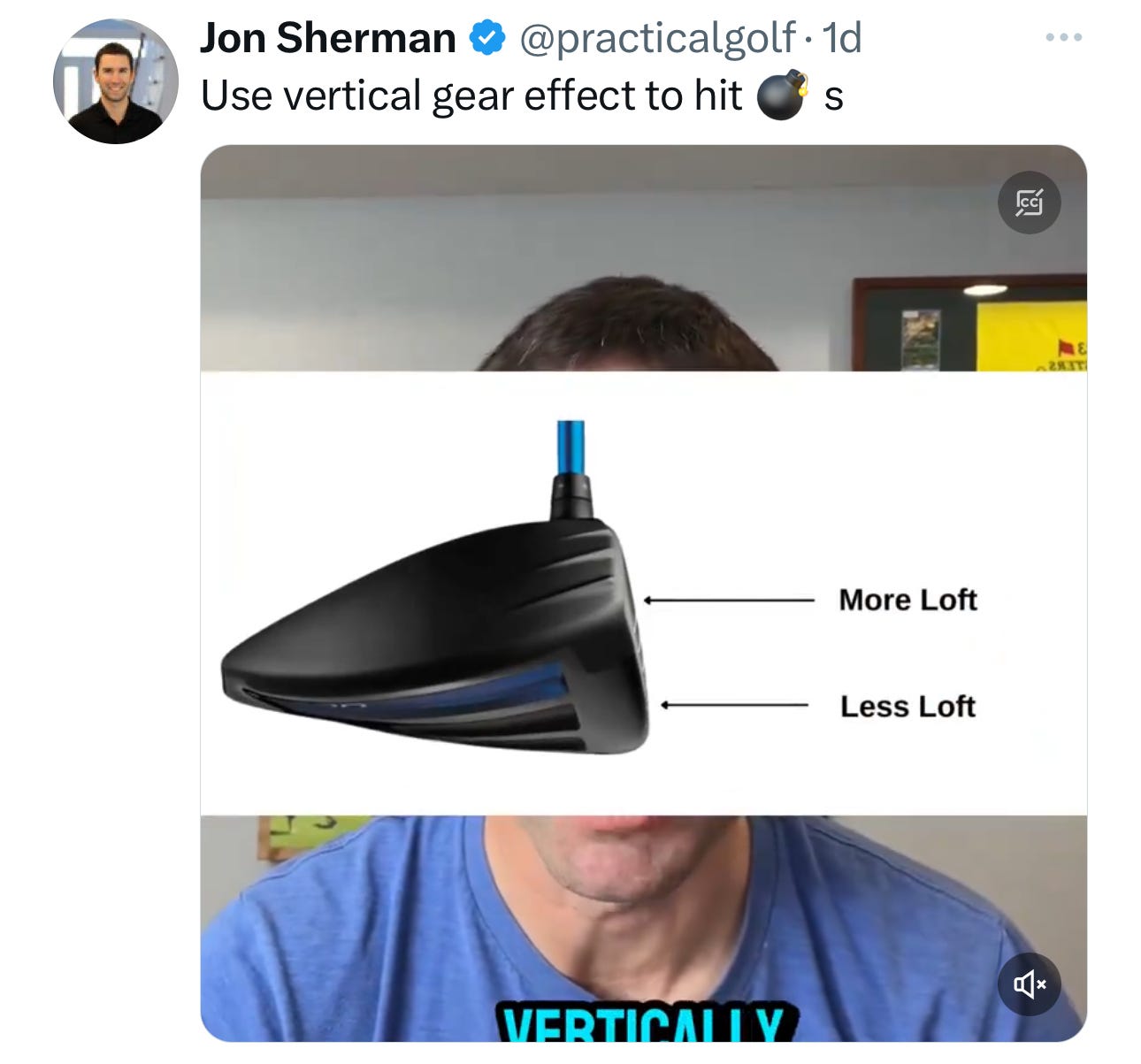Viewport: 1141px width, 1064px height.
Task: Click the arrow pointing to upper clubface
Action: pos(729,601)
